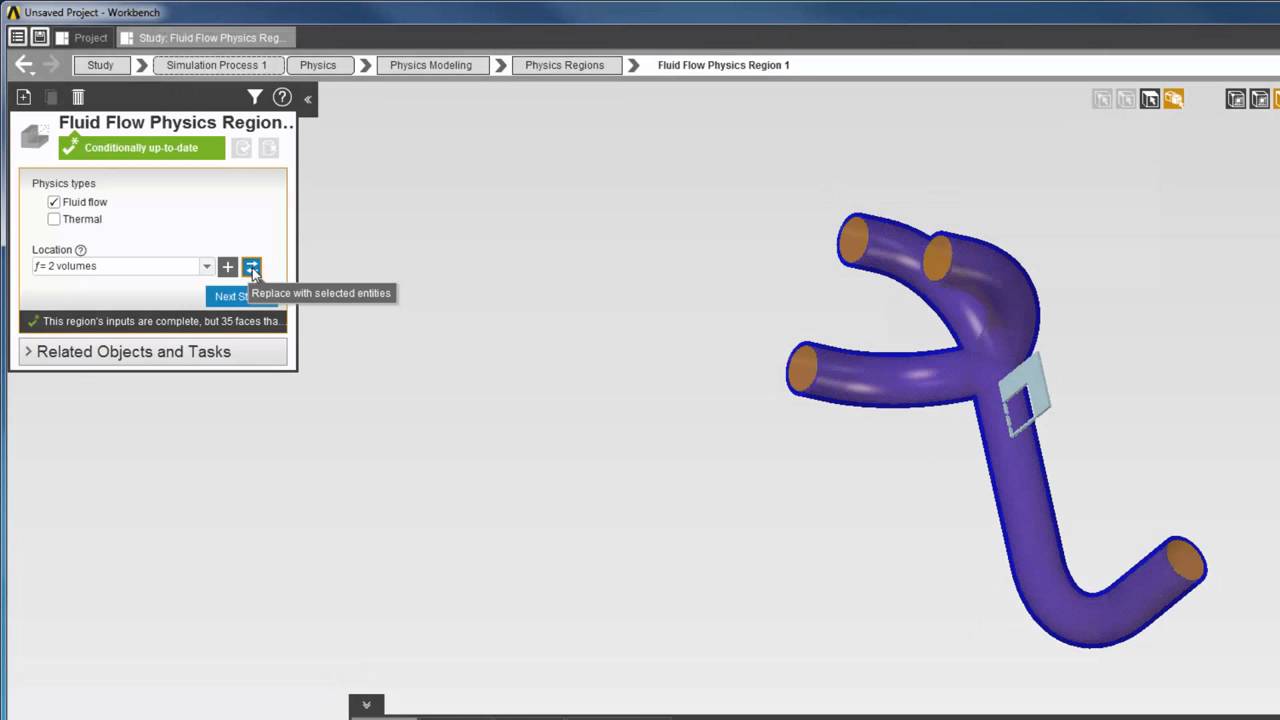Click the chevron after Study breadcrumb
Screen dimensions: 1280x720
click(x=142, y=65)
